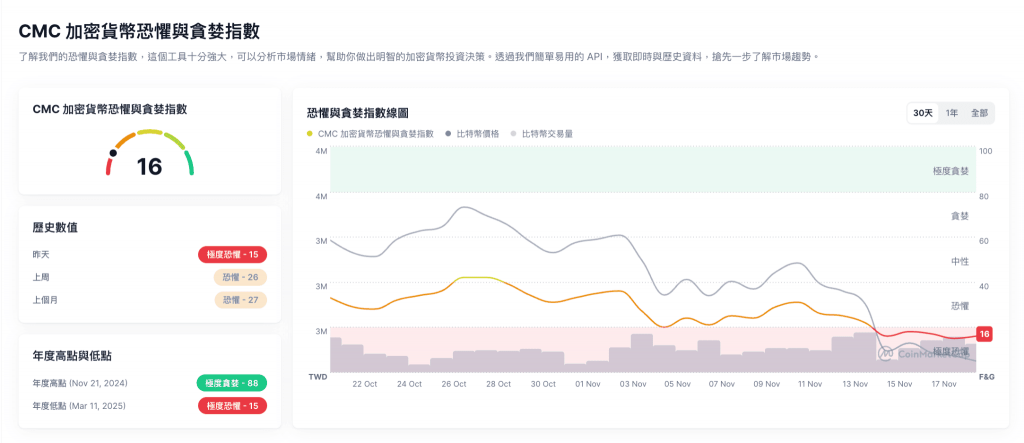Click the 恐懼 - 27 last month badge
Viewport: 1024px width, 443px height.
click(x=240, y=300)
